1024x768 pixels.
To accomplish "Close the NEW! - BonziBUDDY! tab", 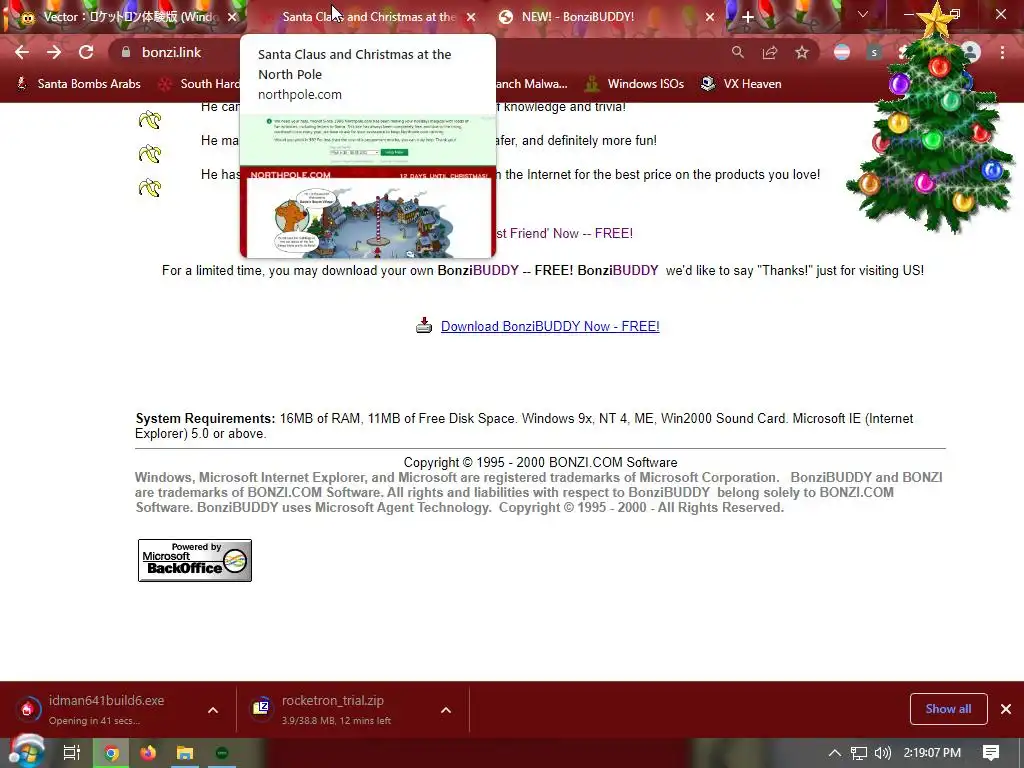I will pyautogui.click(x=710, y=17).
